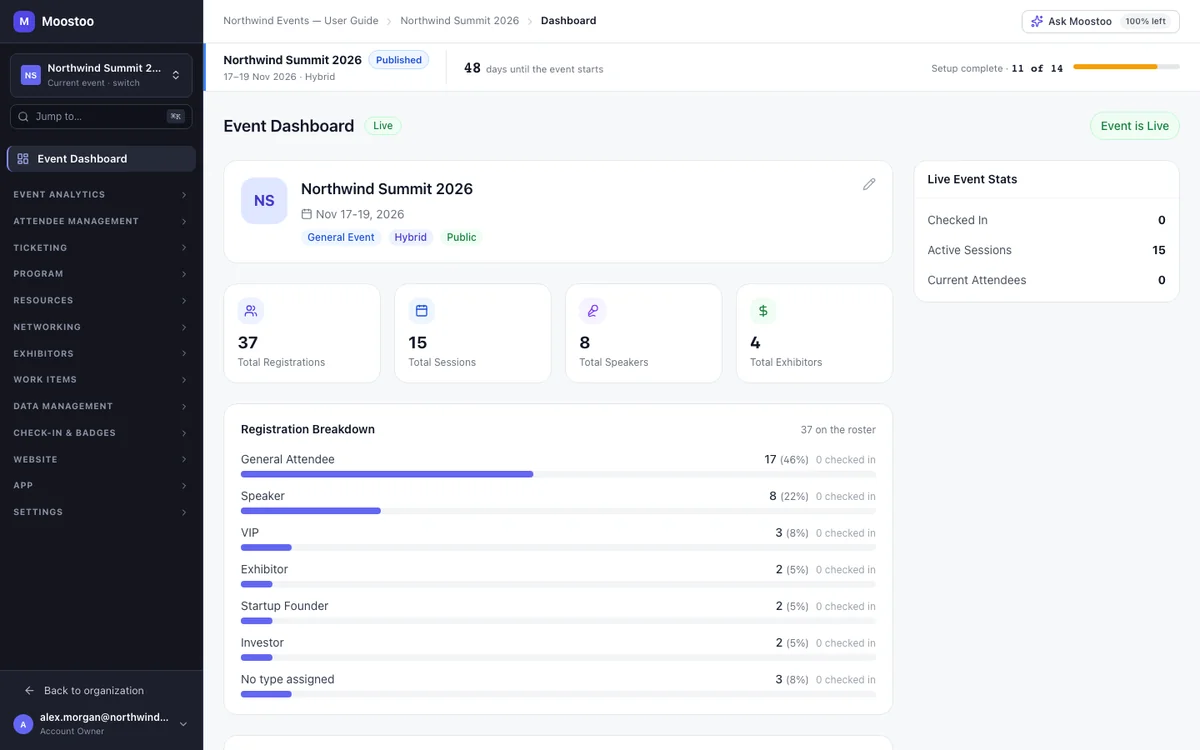Expand the Ticketing section

pos(101,248)
